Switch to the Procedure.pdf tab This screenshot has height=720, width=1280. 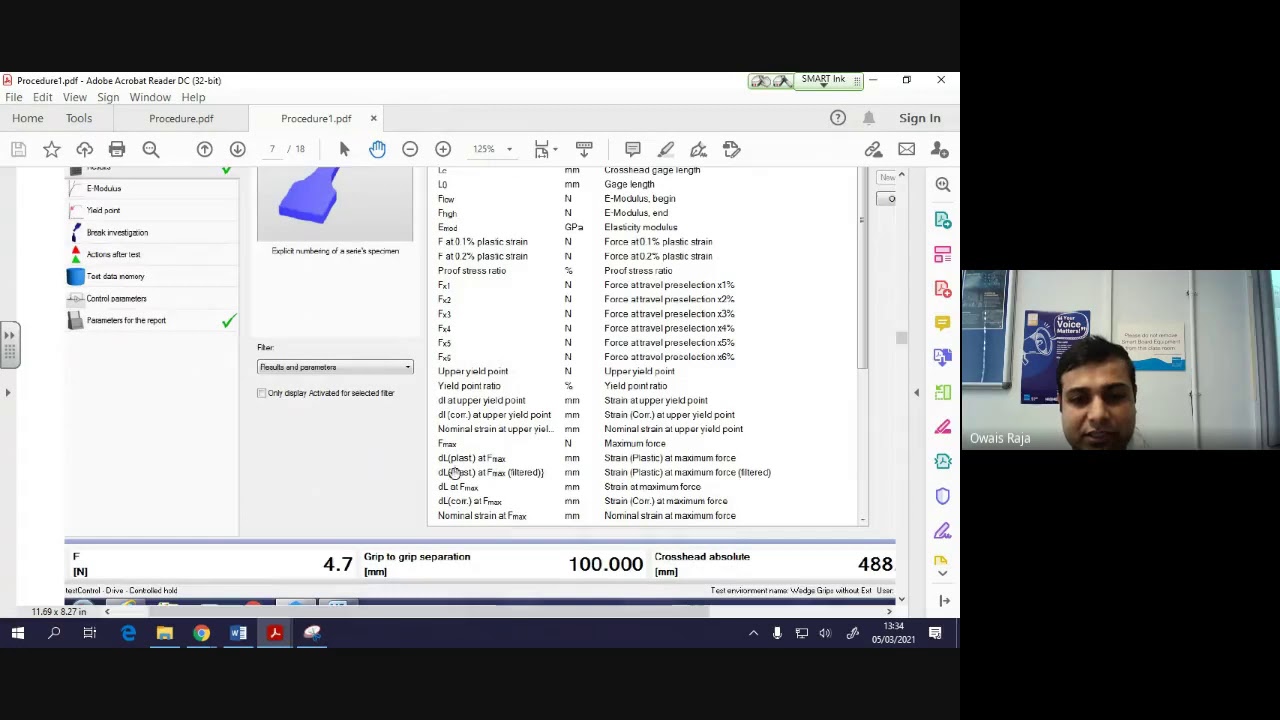coord(181,118)
